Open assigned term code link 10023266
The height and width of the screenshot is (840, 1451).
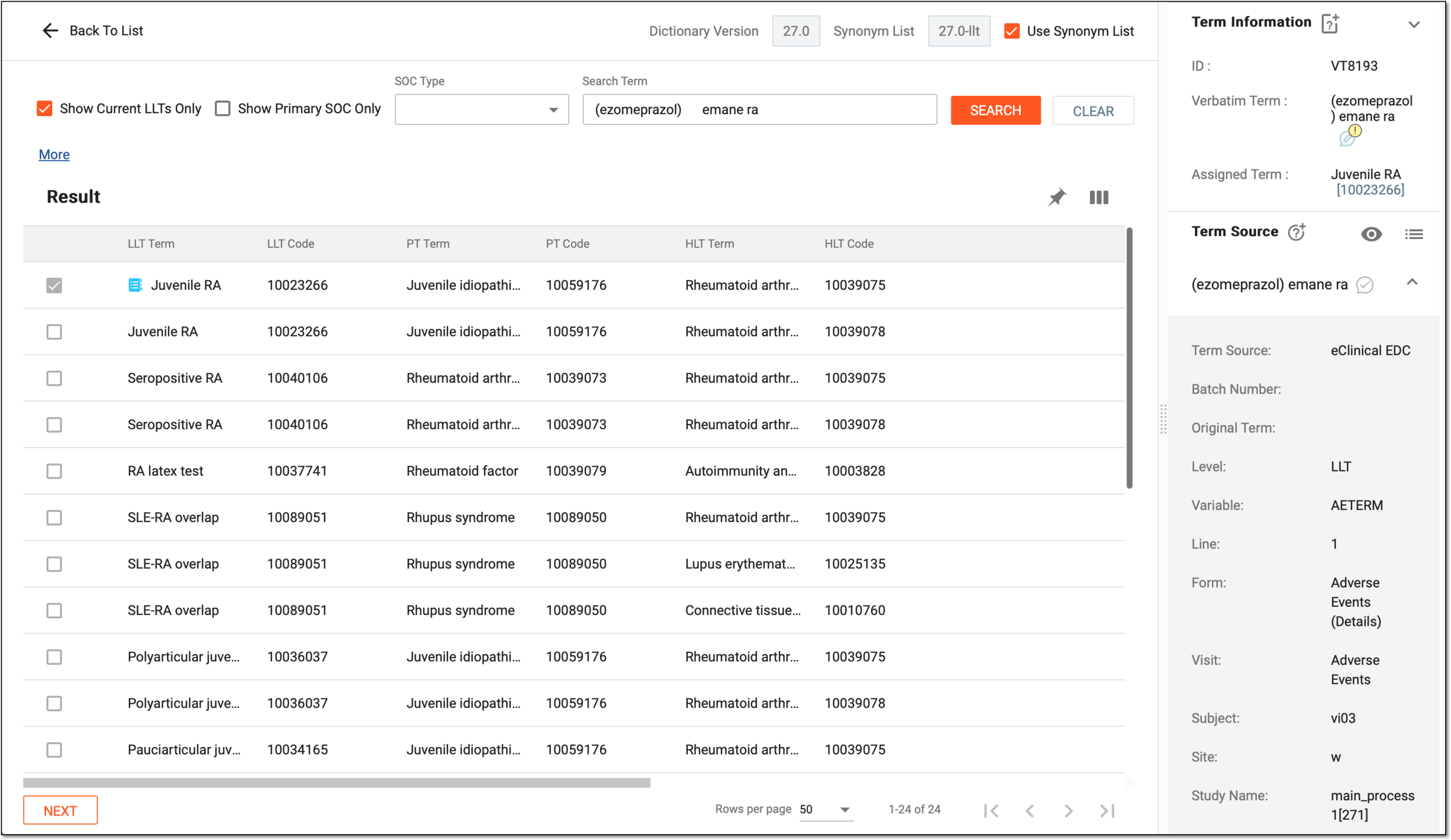click(1370, 190)
